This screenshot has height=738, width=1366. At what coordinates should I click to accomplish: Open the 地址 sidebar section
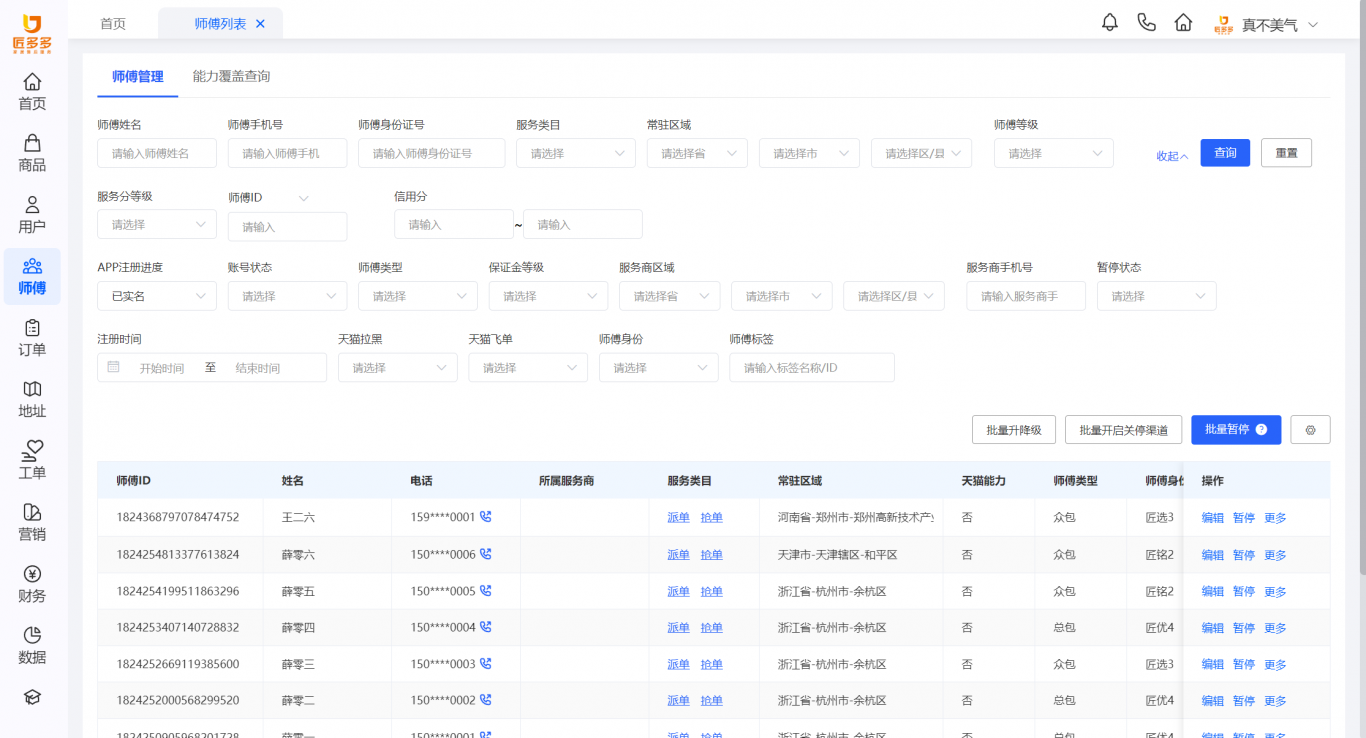(x=32, y=399)
